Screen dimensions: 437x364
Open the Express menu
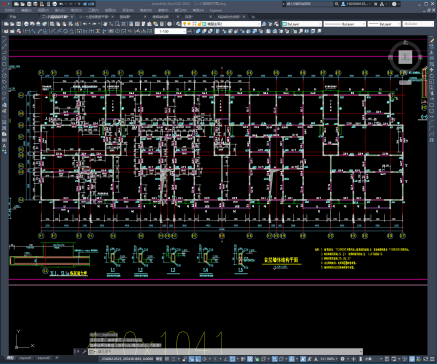click(x=216, y=10)
